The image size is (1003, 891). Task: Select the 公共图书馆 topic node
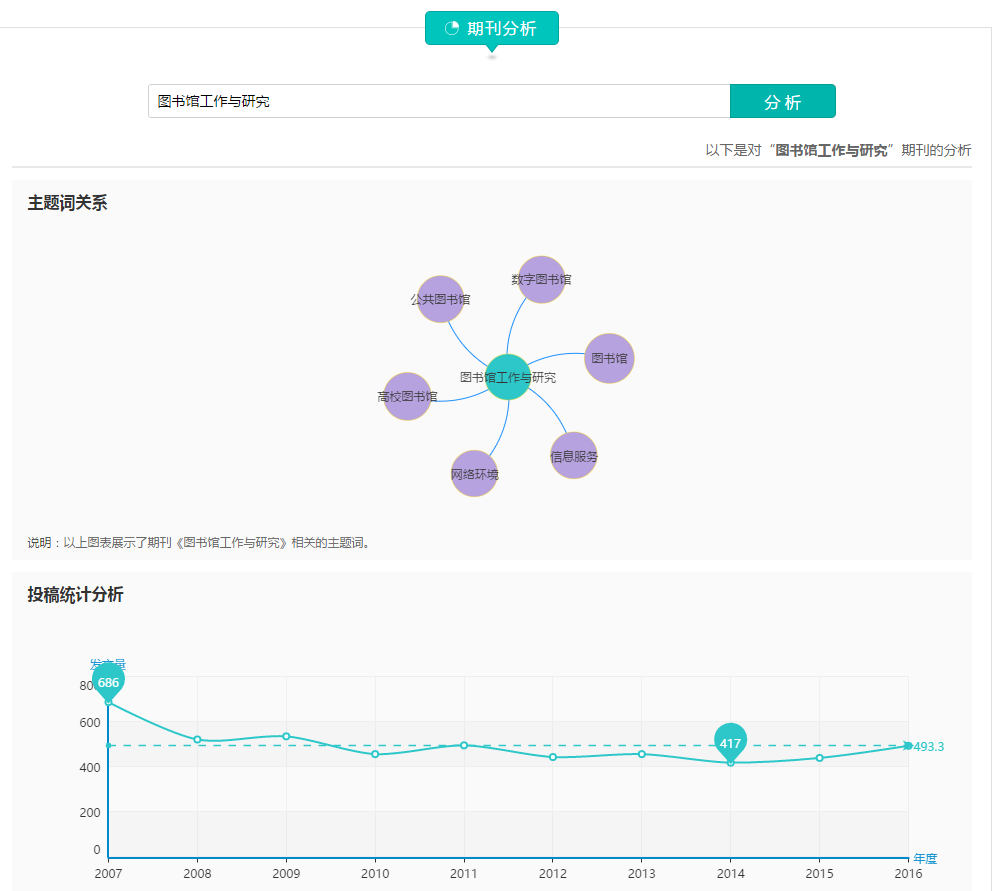tap(440, 299)
